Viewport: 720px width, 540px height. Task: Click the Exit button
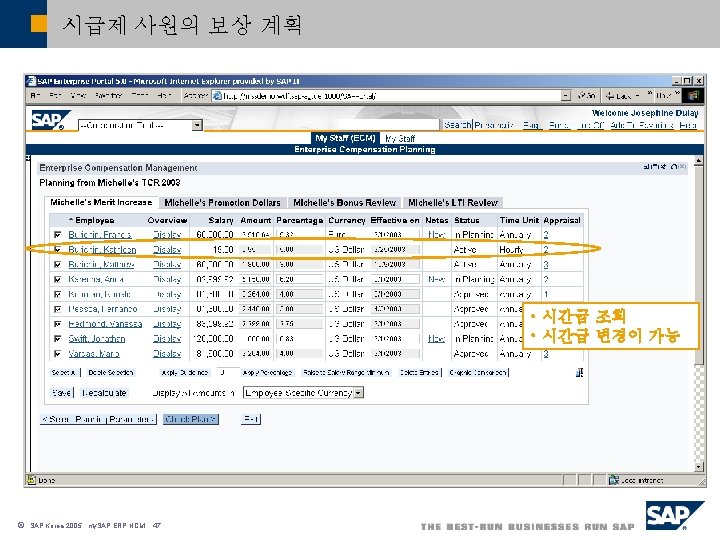(x=251, y=419)
